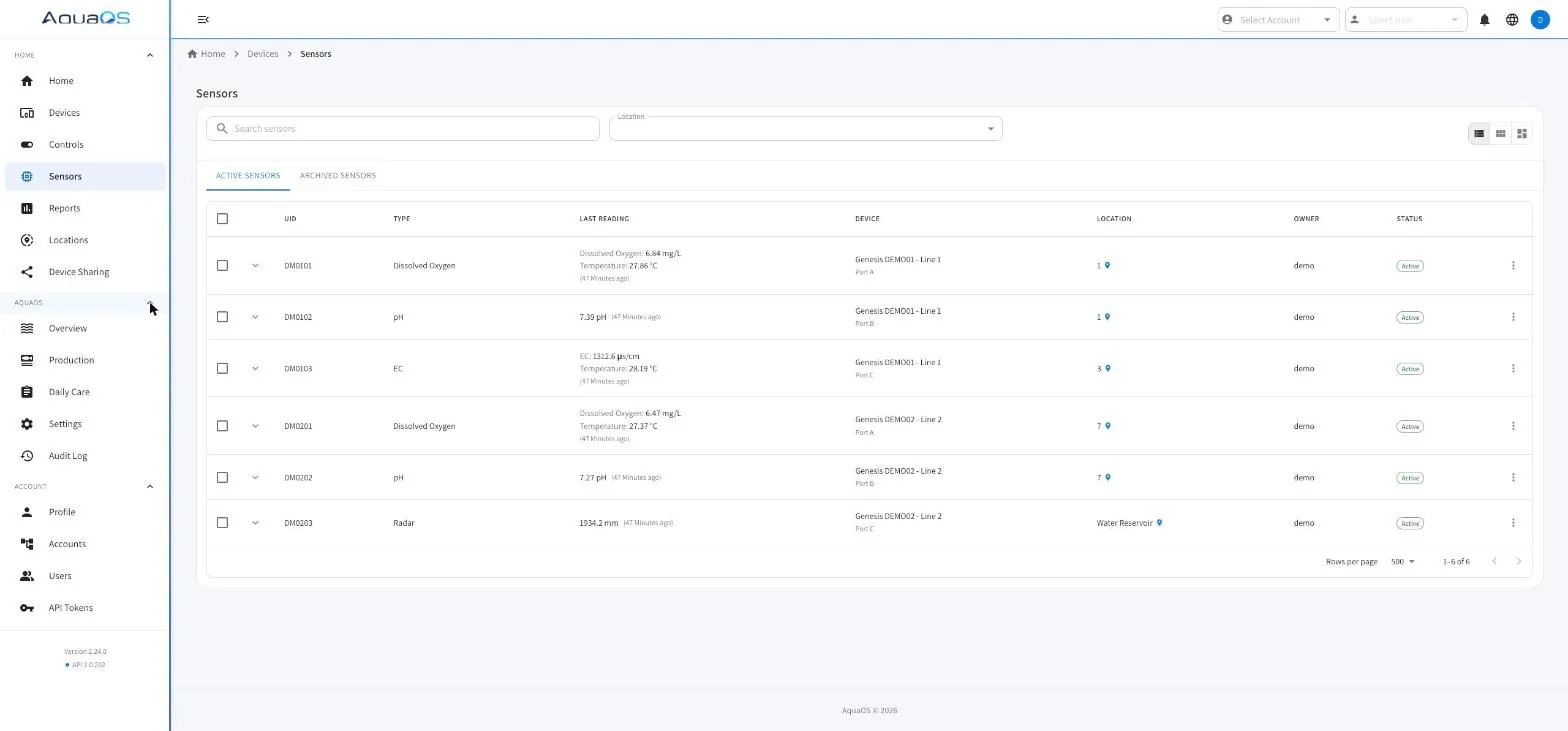Viewport: 1568px width, 731px height.
Task: Collapse the sidebar with the menu toggle icon
Action: point(203,20)
